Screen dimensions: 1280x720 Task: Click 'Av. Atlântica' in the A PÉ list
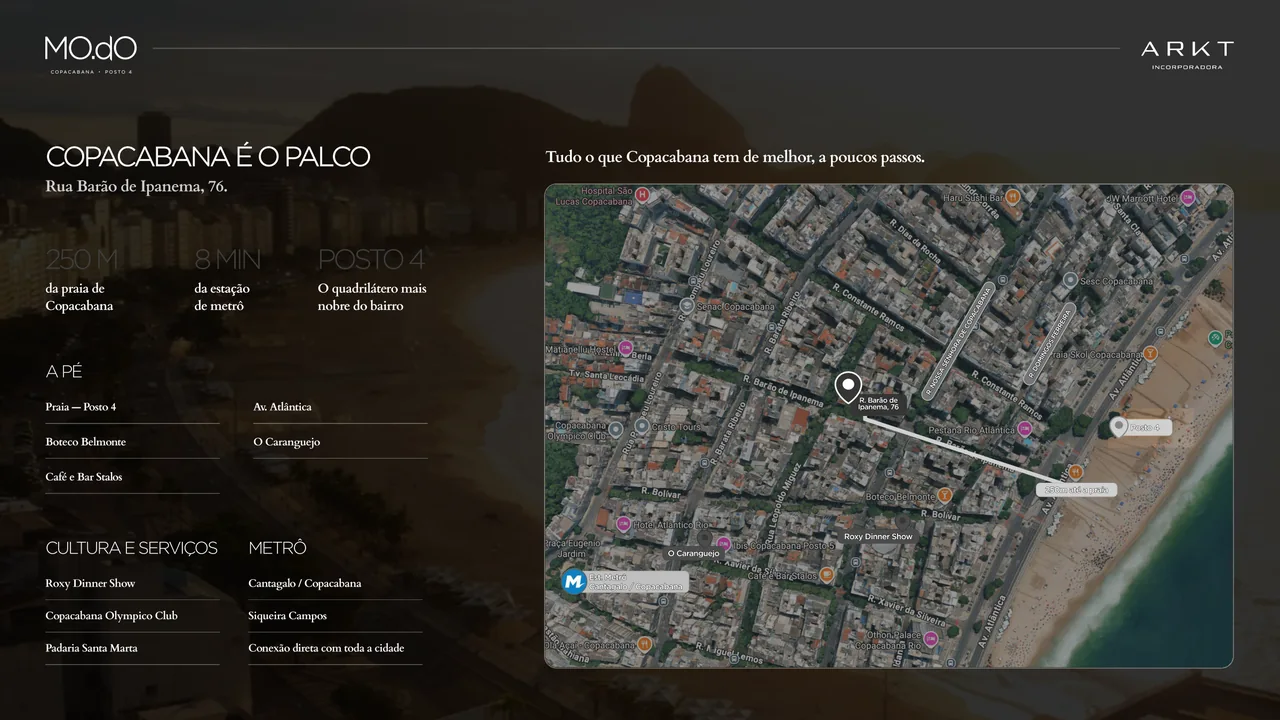(282, 407)
